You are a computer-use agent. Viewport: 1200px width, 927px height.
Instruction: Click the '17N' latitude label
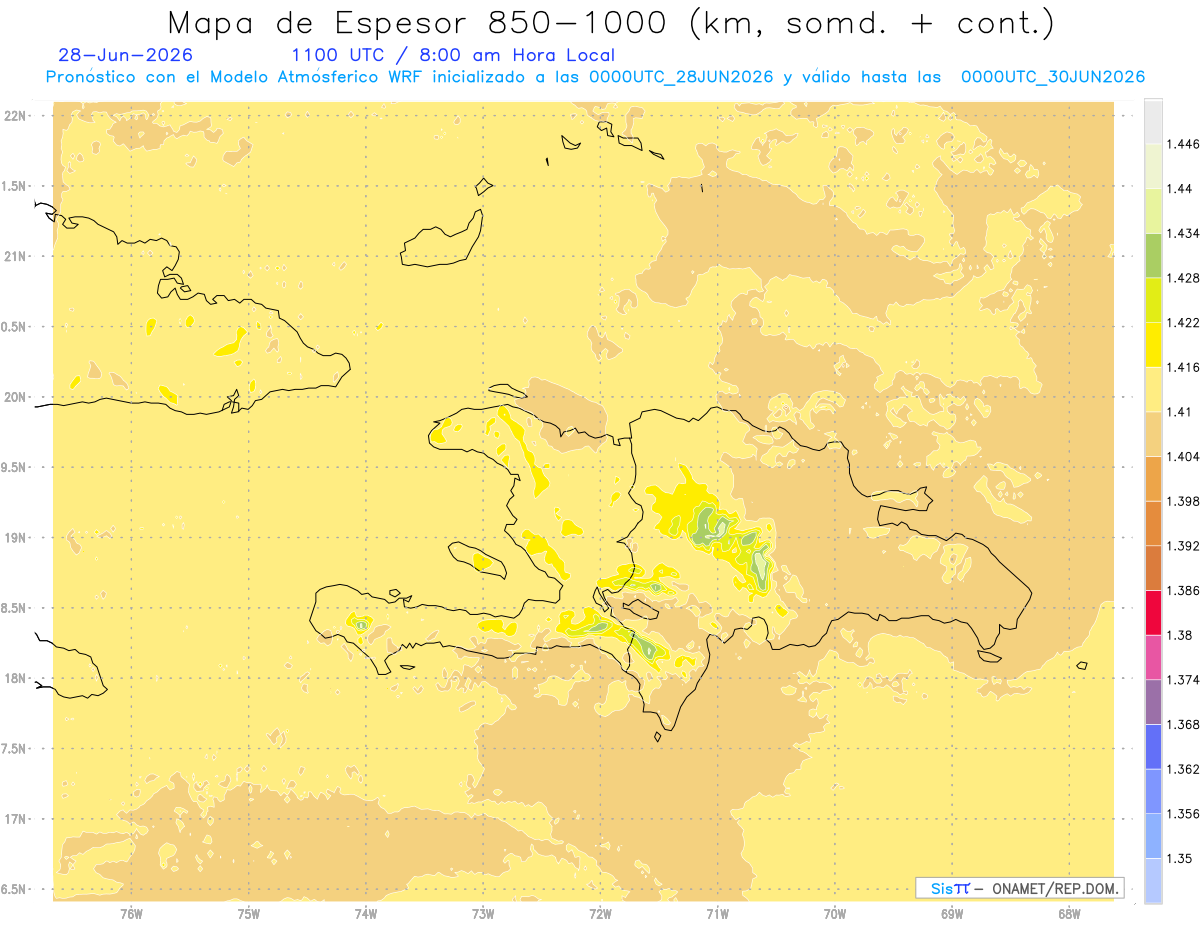click(15, 819)
